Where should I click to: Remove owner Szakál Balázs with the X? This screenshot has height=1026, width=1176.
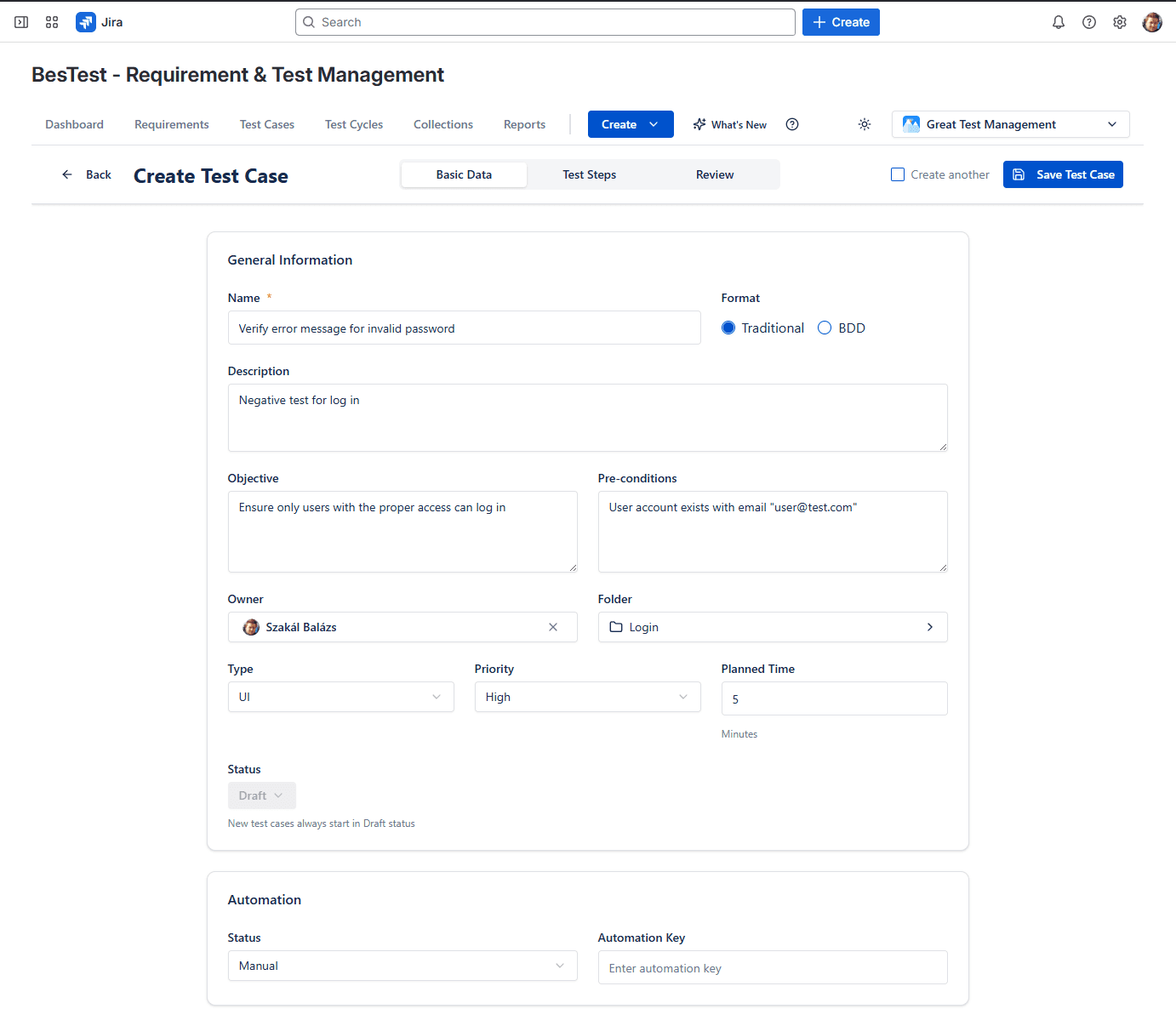coord(553,627)
